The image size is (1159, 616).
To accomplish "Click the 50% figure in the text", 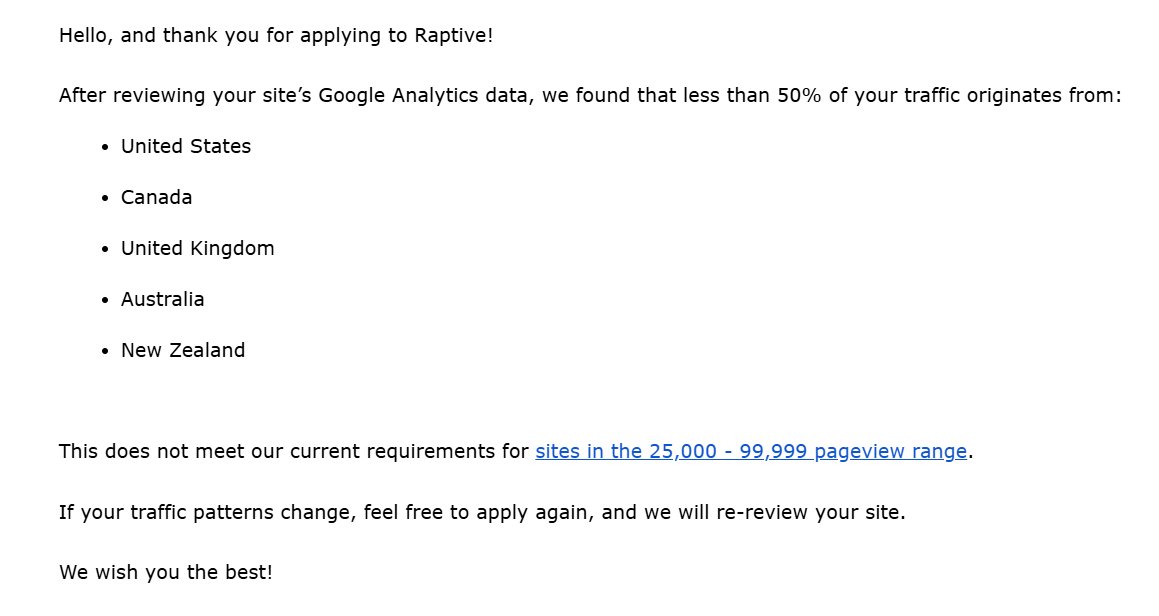I will (x=799, y=95).
